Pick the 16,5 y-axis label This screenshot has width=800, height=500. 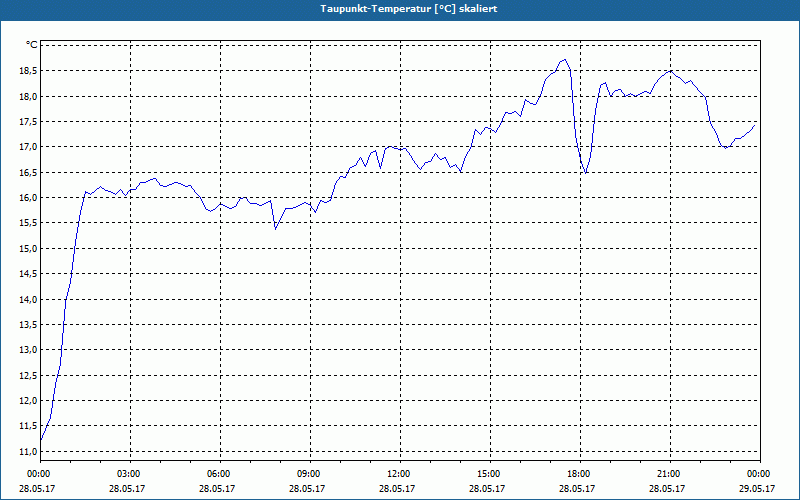tap(29, 172)
